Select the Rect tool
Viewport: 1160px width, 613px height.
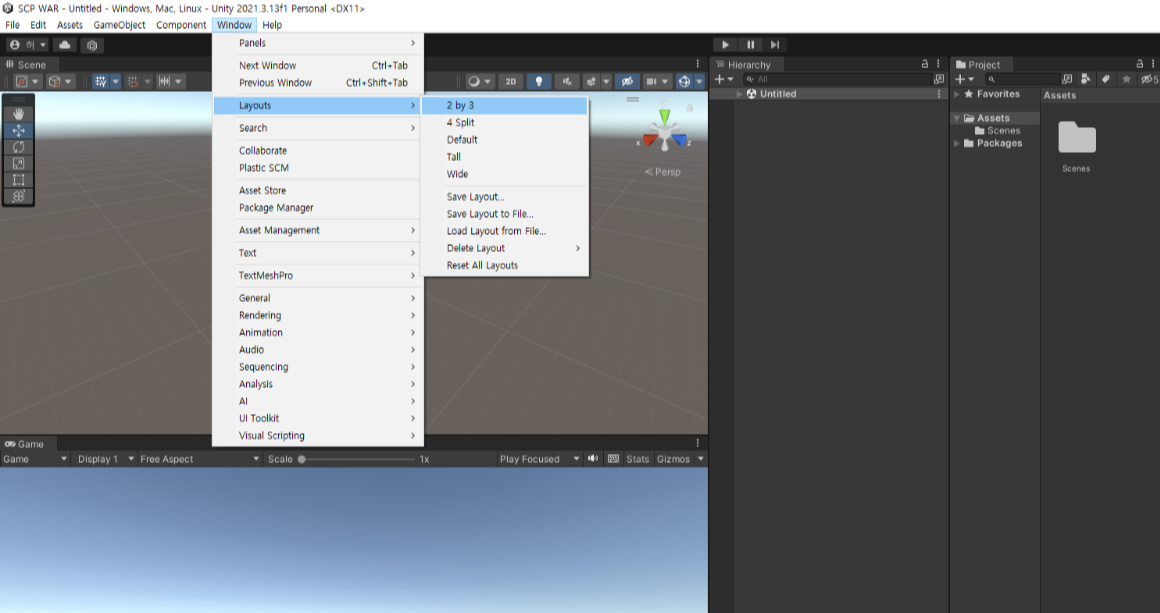[18, 180]
